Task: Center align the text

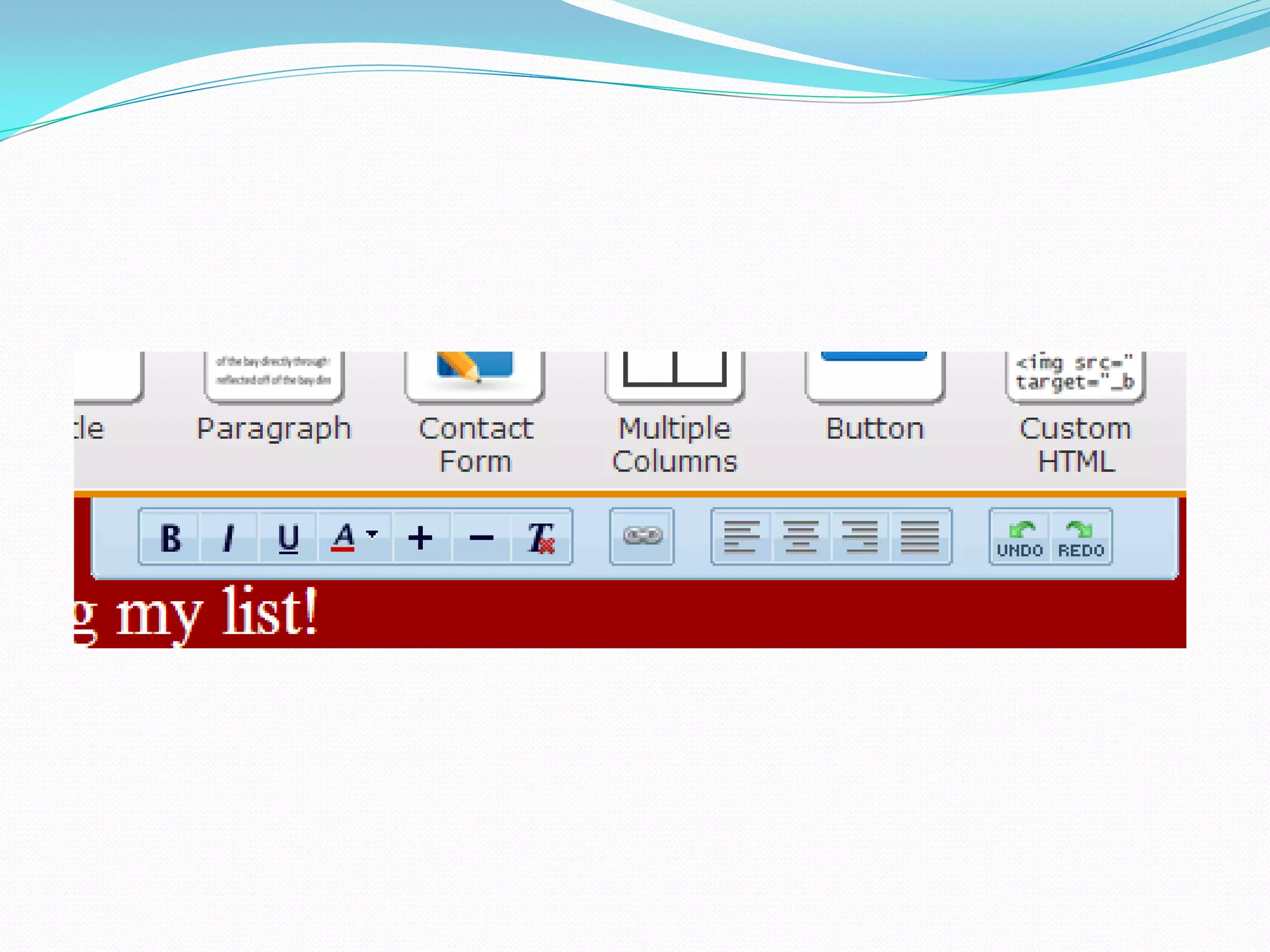Action: point(801,537)
